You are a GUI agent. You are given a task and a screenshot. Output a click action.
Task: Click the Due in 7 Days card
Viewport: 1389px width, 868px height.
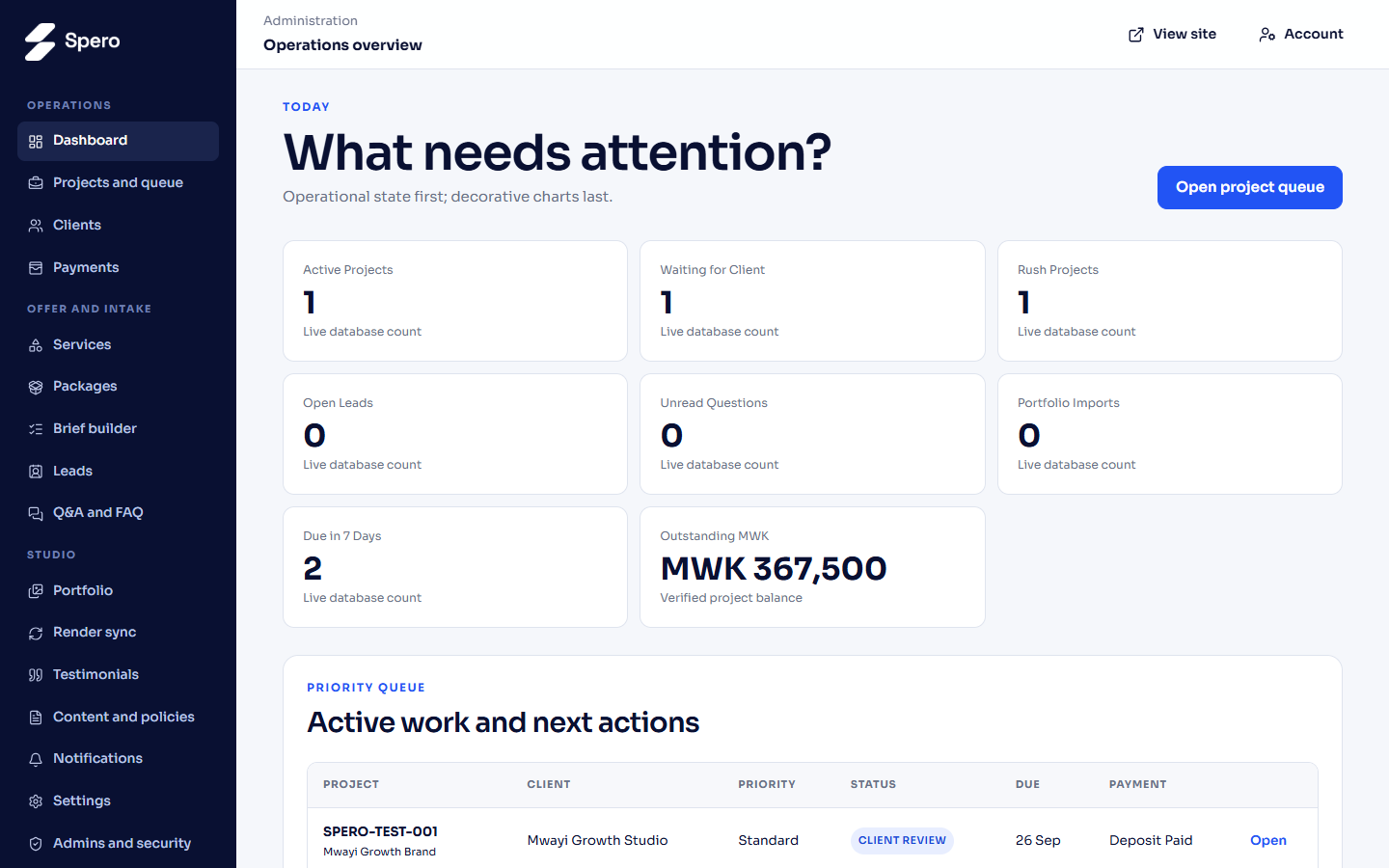click(455, 567)
